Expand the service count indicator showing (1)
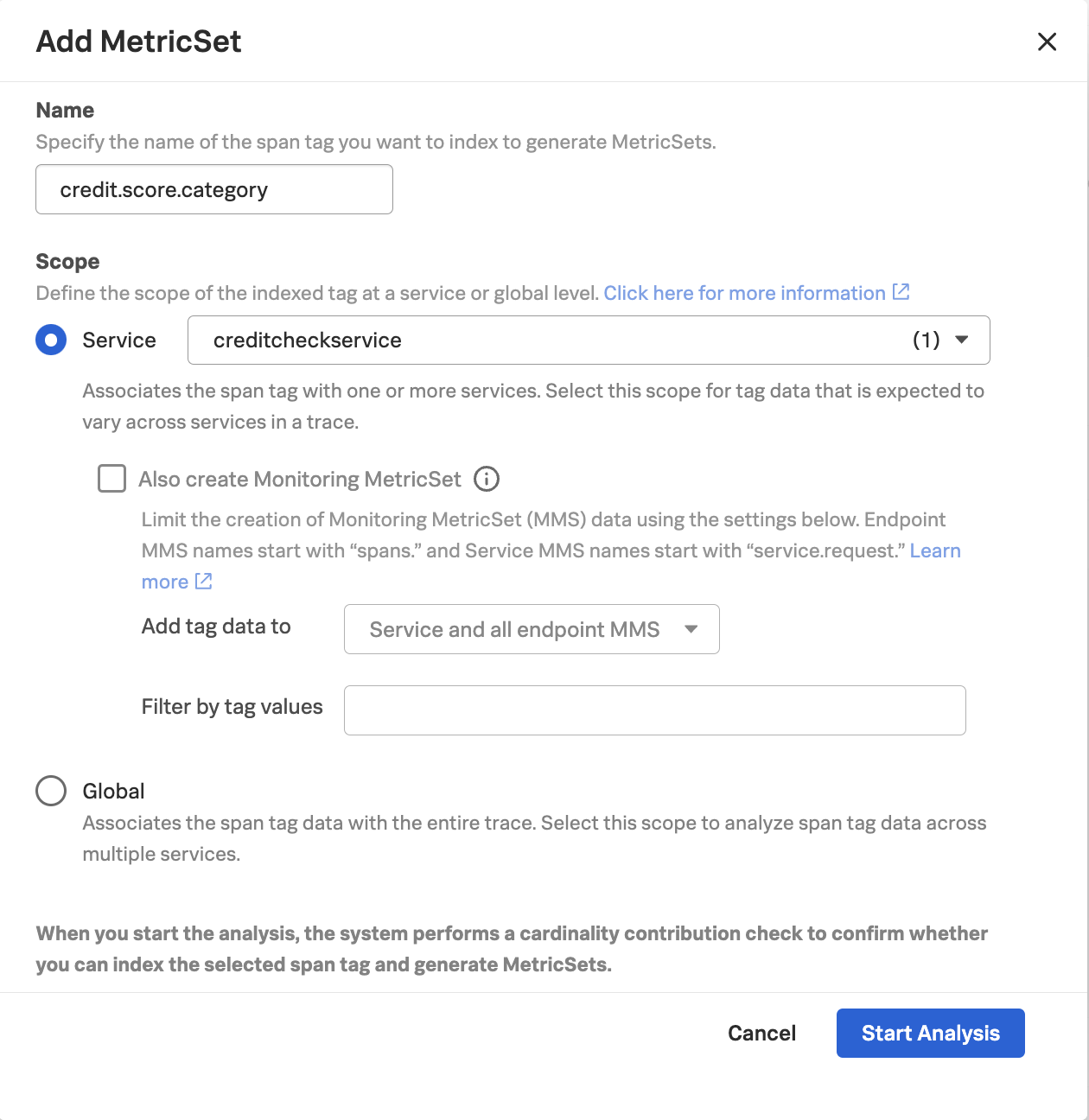This screenshot has height=1120, width=1089. pyautogui.click(x=925, y=340)
